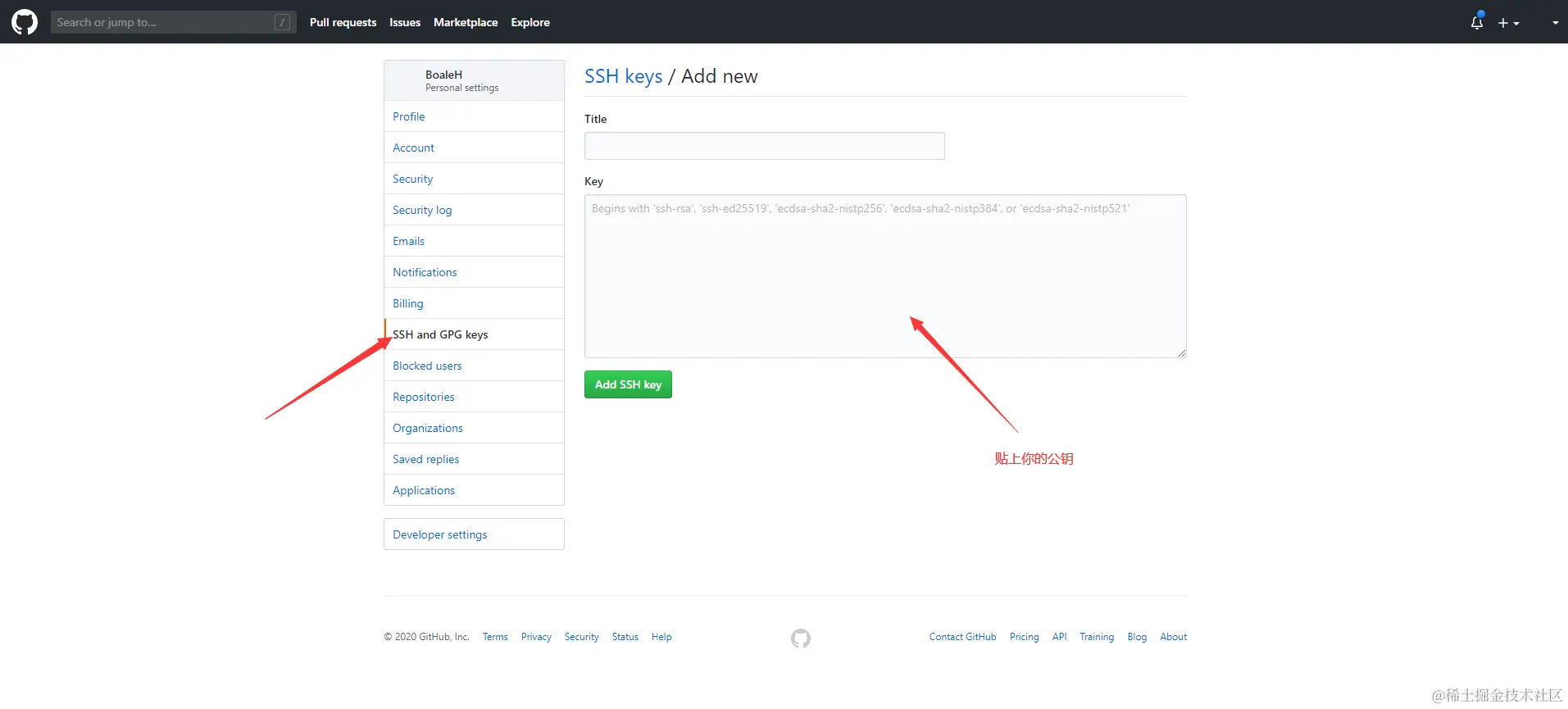
Task: Open the plus create-new dropdown
Action: pos(1508,23)
